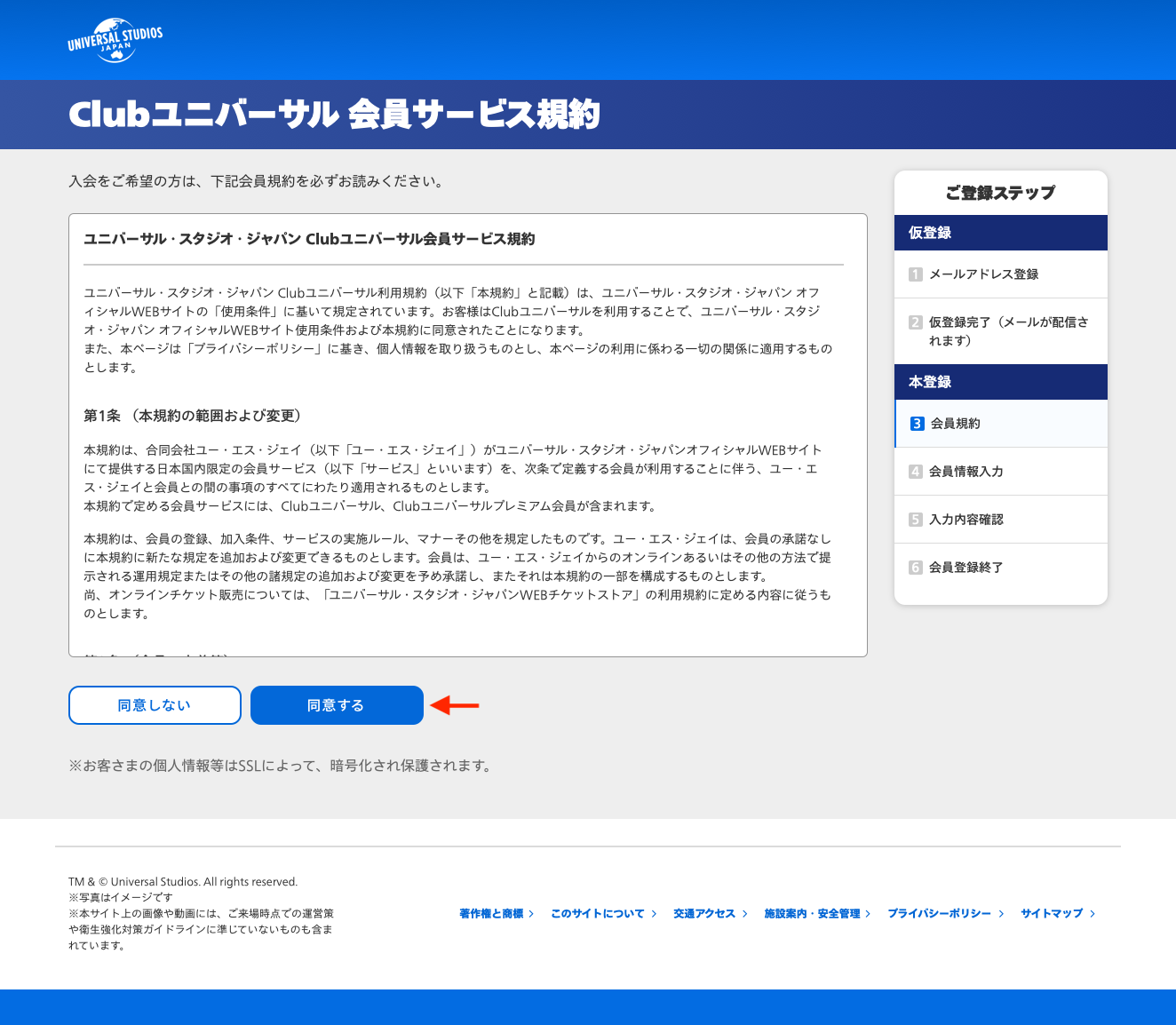Select step 4 会員情報入力 item
The width and height of the screenshot is (1176, 1025).
tap(1001, 472)
